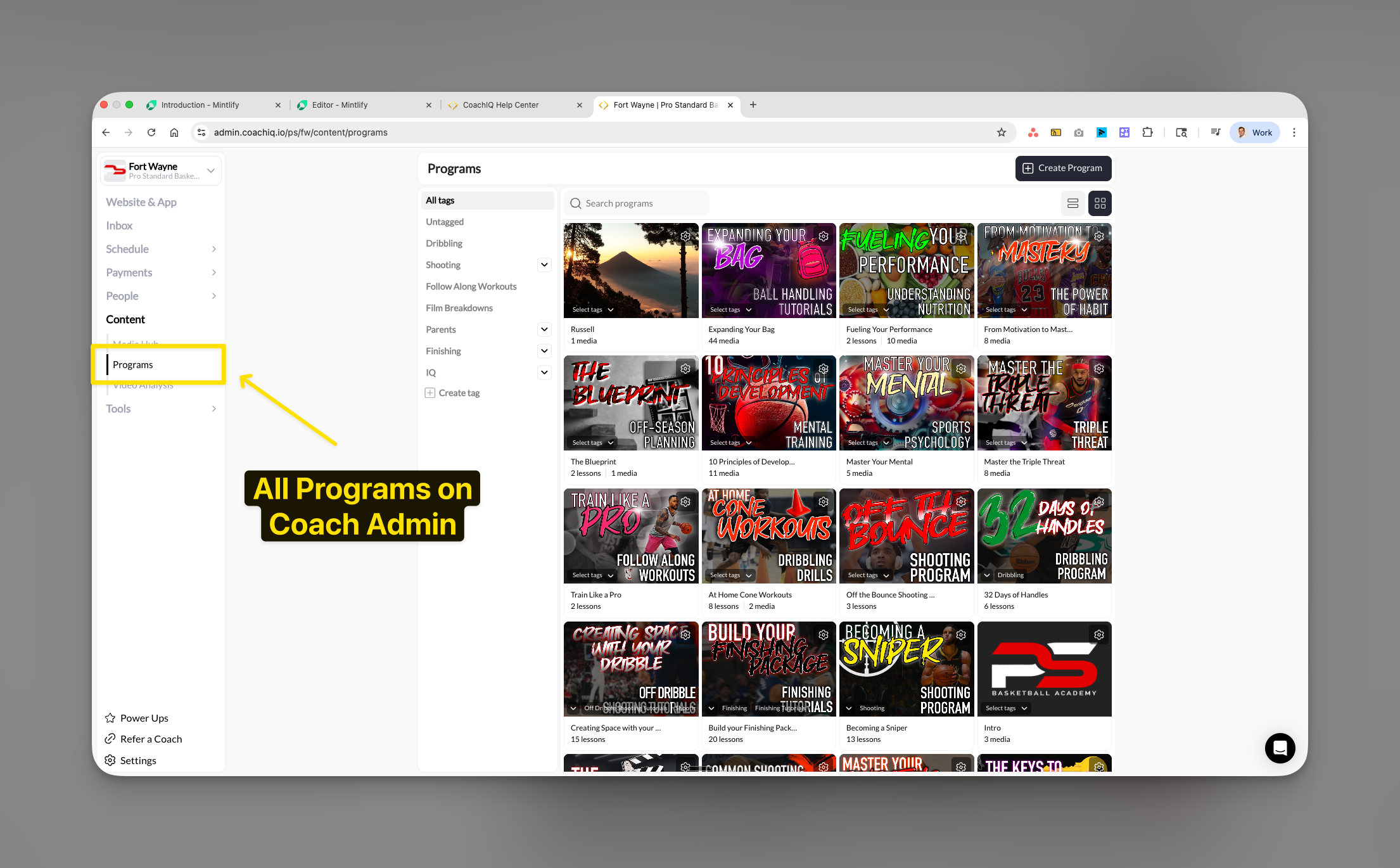The width and height of the screenshot is (1400, 868).
Task: Open the Introduction - Mintlify tab
Action: click(x=201, y=105)
